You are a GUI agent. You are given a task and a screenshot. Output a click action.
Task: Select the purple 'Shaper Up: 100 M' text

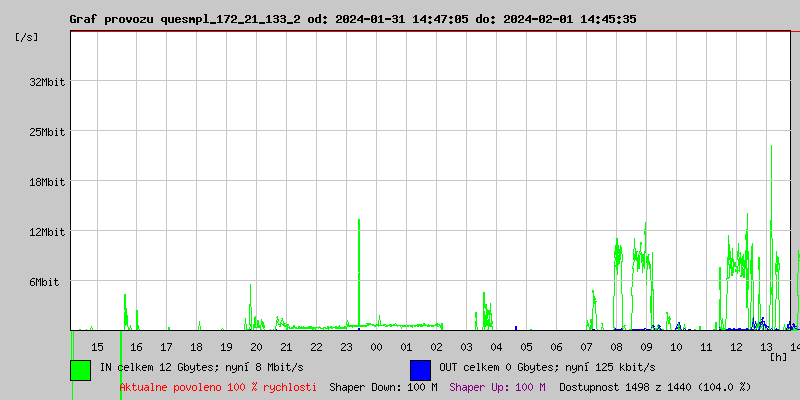coord(497,386)
